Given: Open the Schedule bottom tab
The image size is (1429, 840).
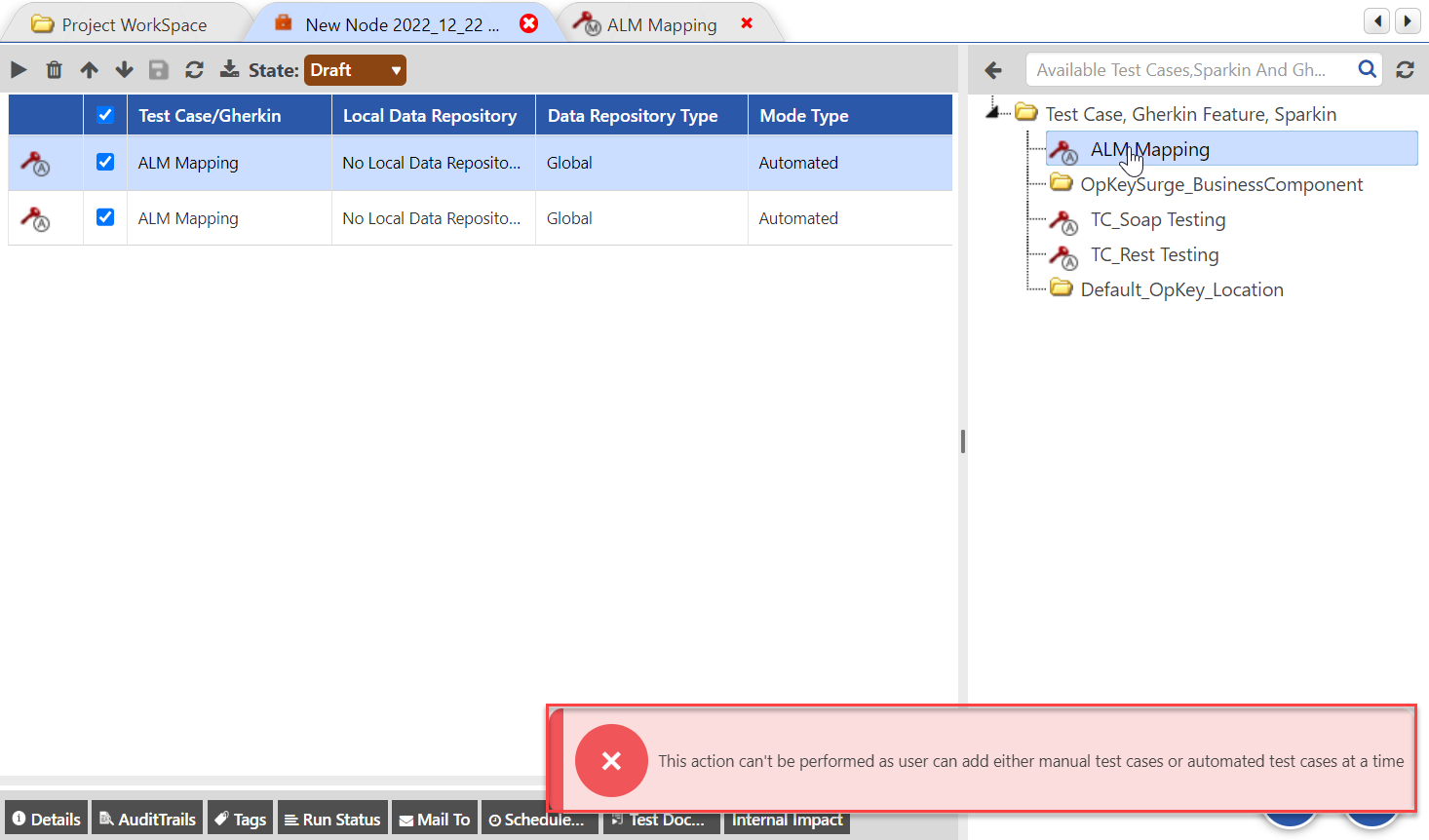Looking at the screenshot, I should 538,820.
